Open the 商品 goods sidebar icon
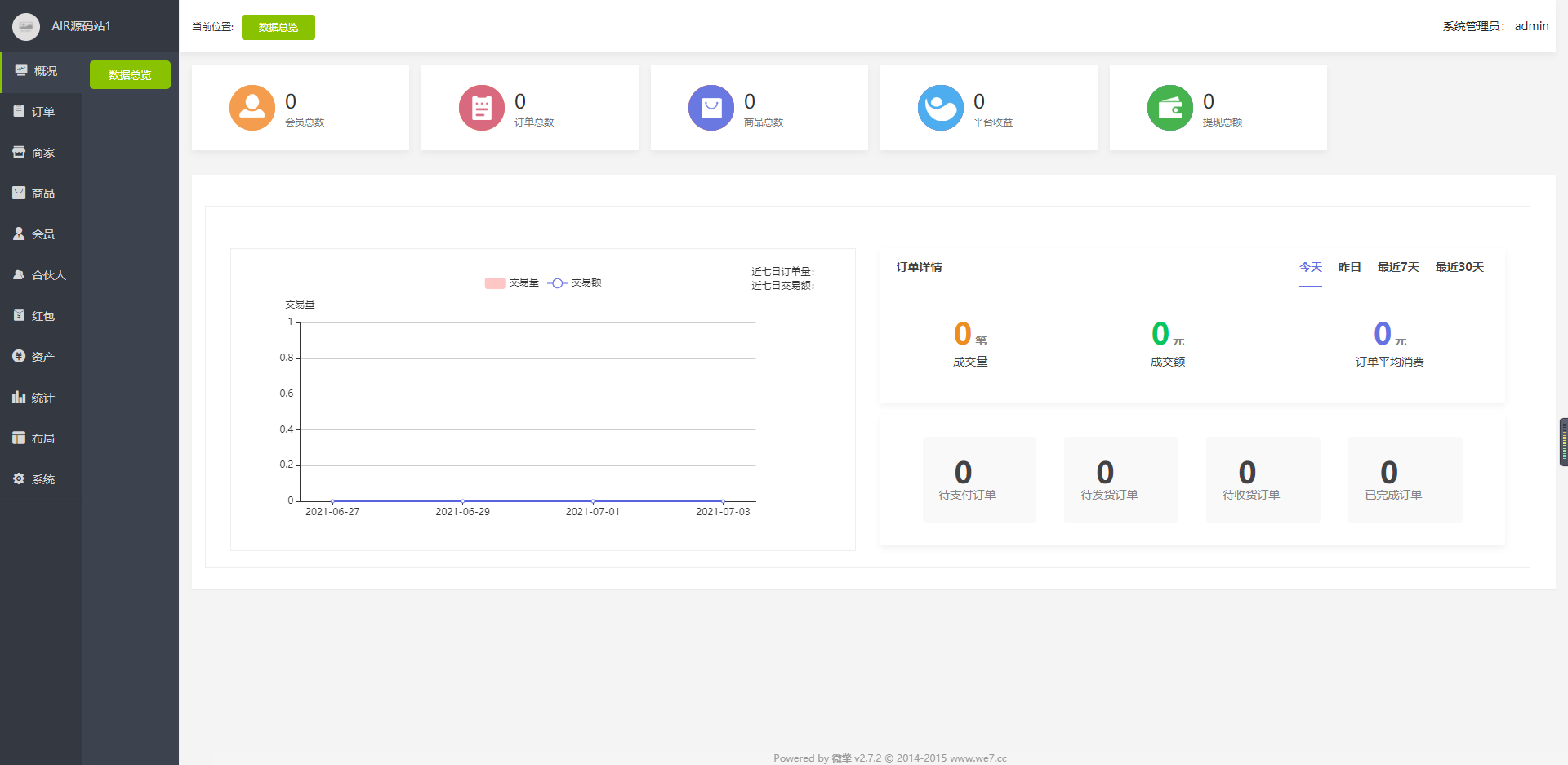Screen dimensions: 1568x765 click(x=19, y=193)
